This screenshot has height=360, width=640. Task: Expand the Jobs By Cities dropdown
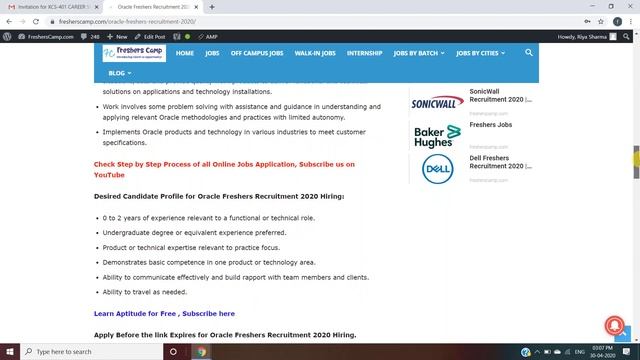[480, 53]
